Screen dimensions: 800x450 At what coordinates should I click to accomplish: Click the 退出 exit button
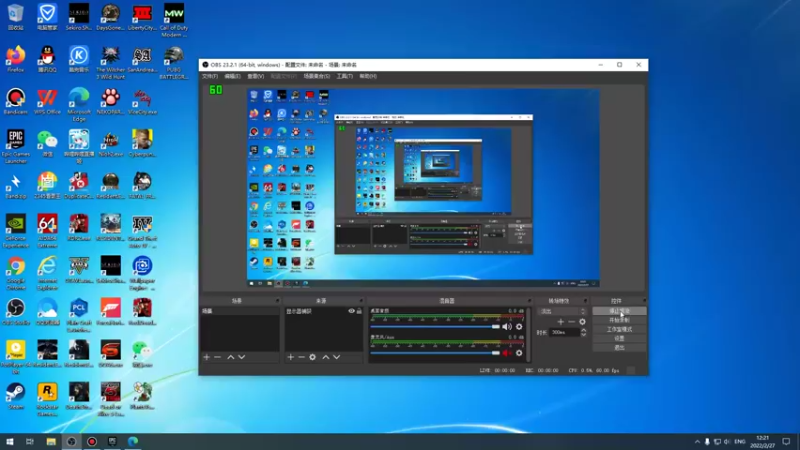coord(619,347)
